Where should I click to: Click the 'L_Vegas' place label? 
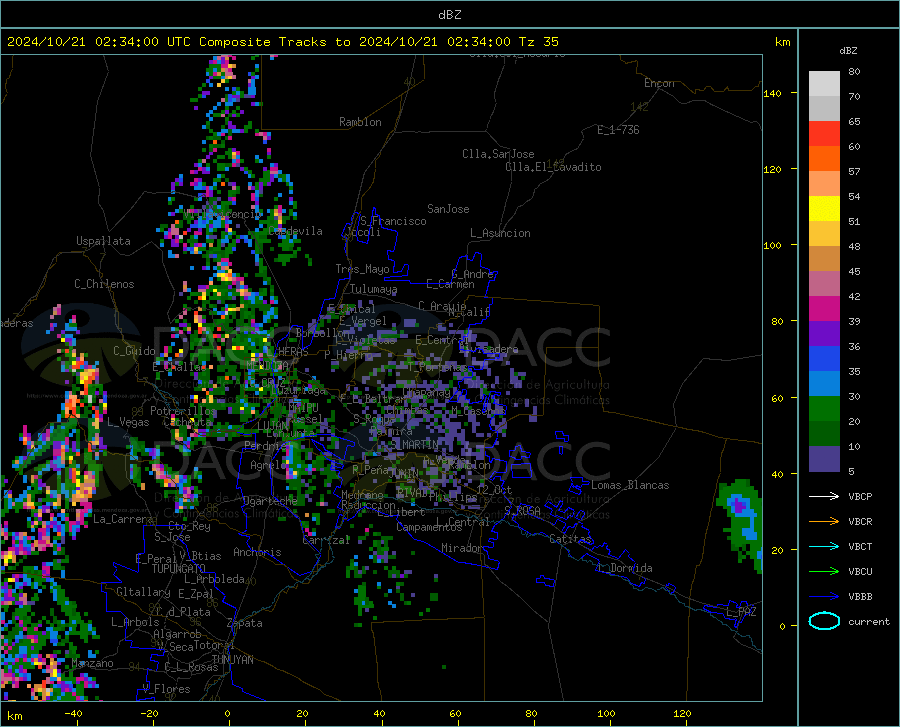tap(128, 422)
